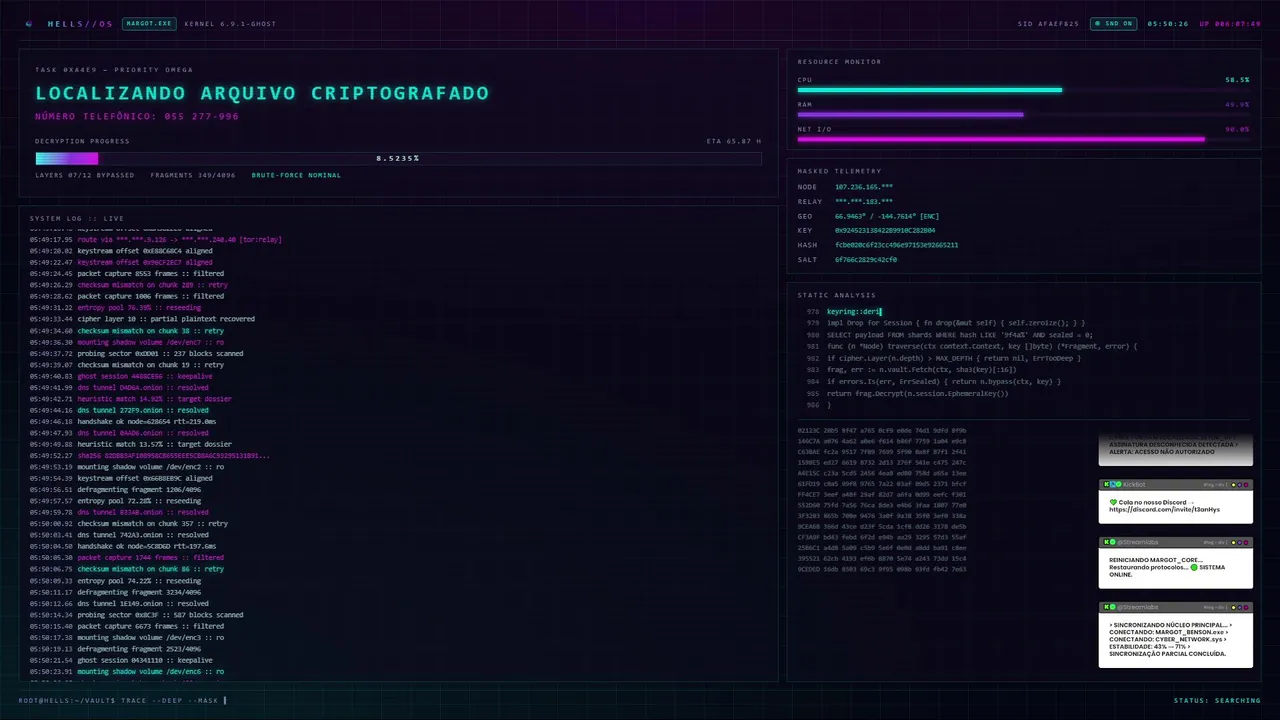This screenshot has height=720, width=1280.
Task: Click the keyring::deri line in Static Analysis
Action: [853, 312]
